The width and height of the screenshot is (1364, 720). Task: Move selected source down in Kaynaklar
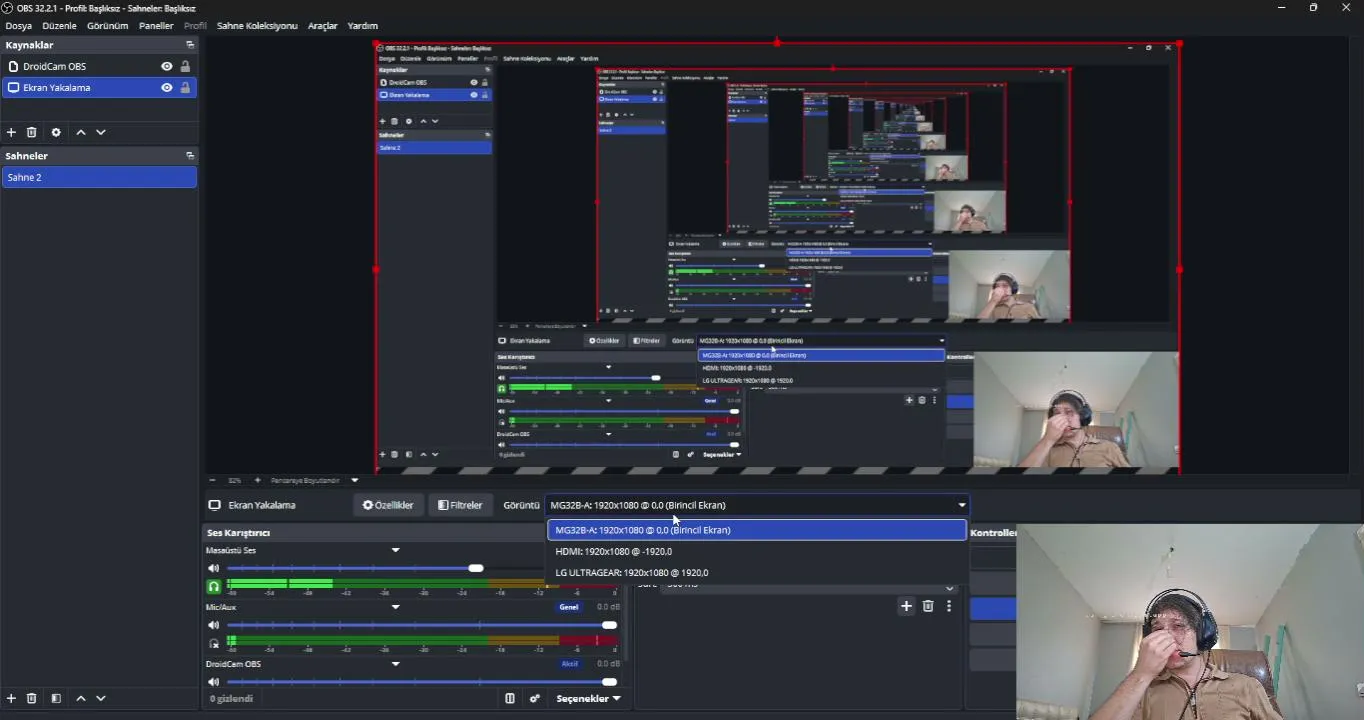coord(101,132)
